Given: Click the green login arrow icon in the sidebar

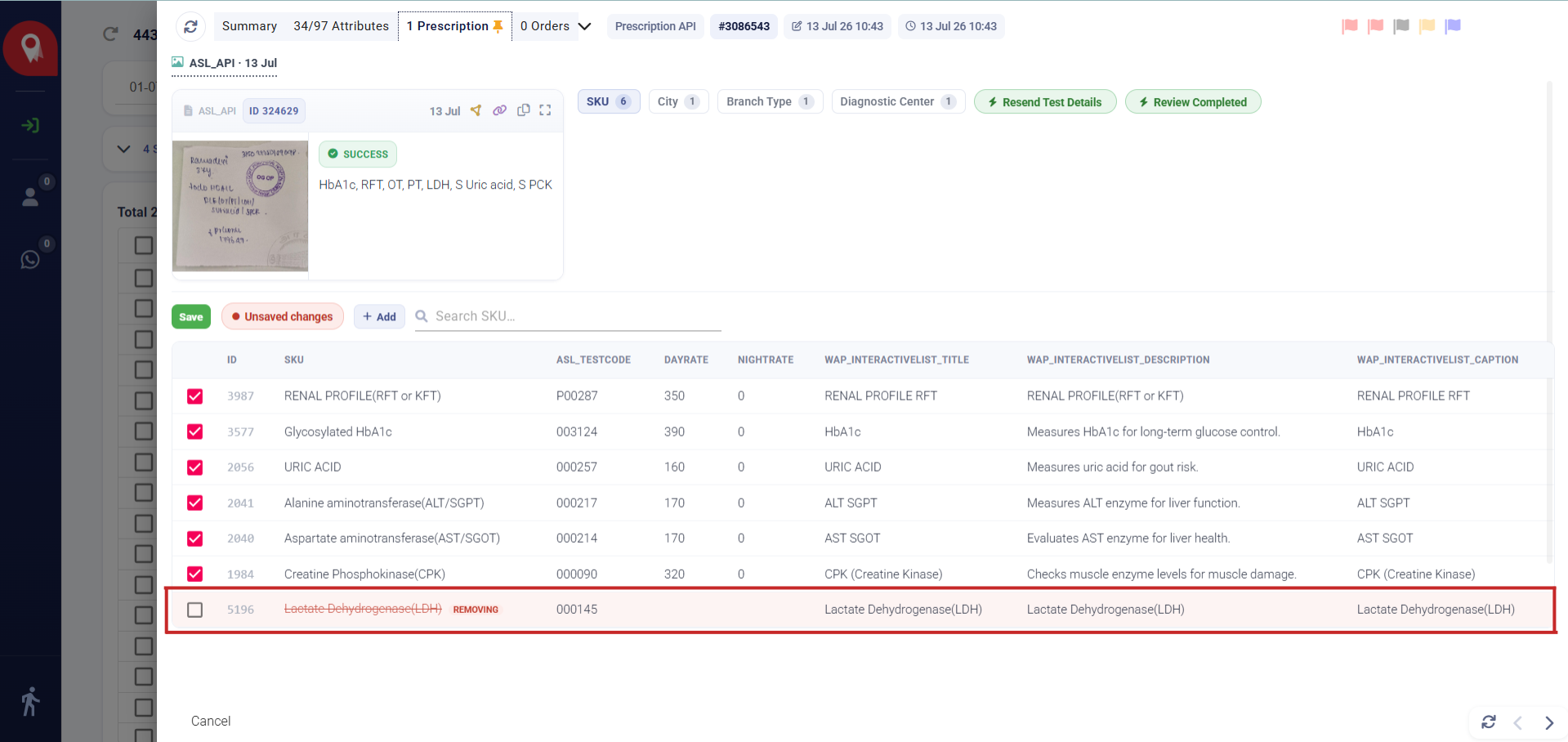Looking at the screenshot, I should (x=30, y=125).
